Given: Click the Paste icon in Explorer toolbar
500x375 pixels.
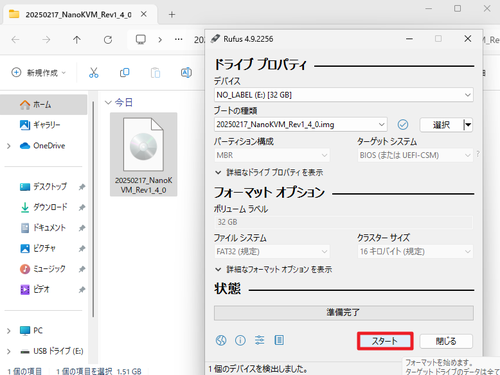Looking at the screenshot, I should [155, 72].
